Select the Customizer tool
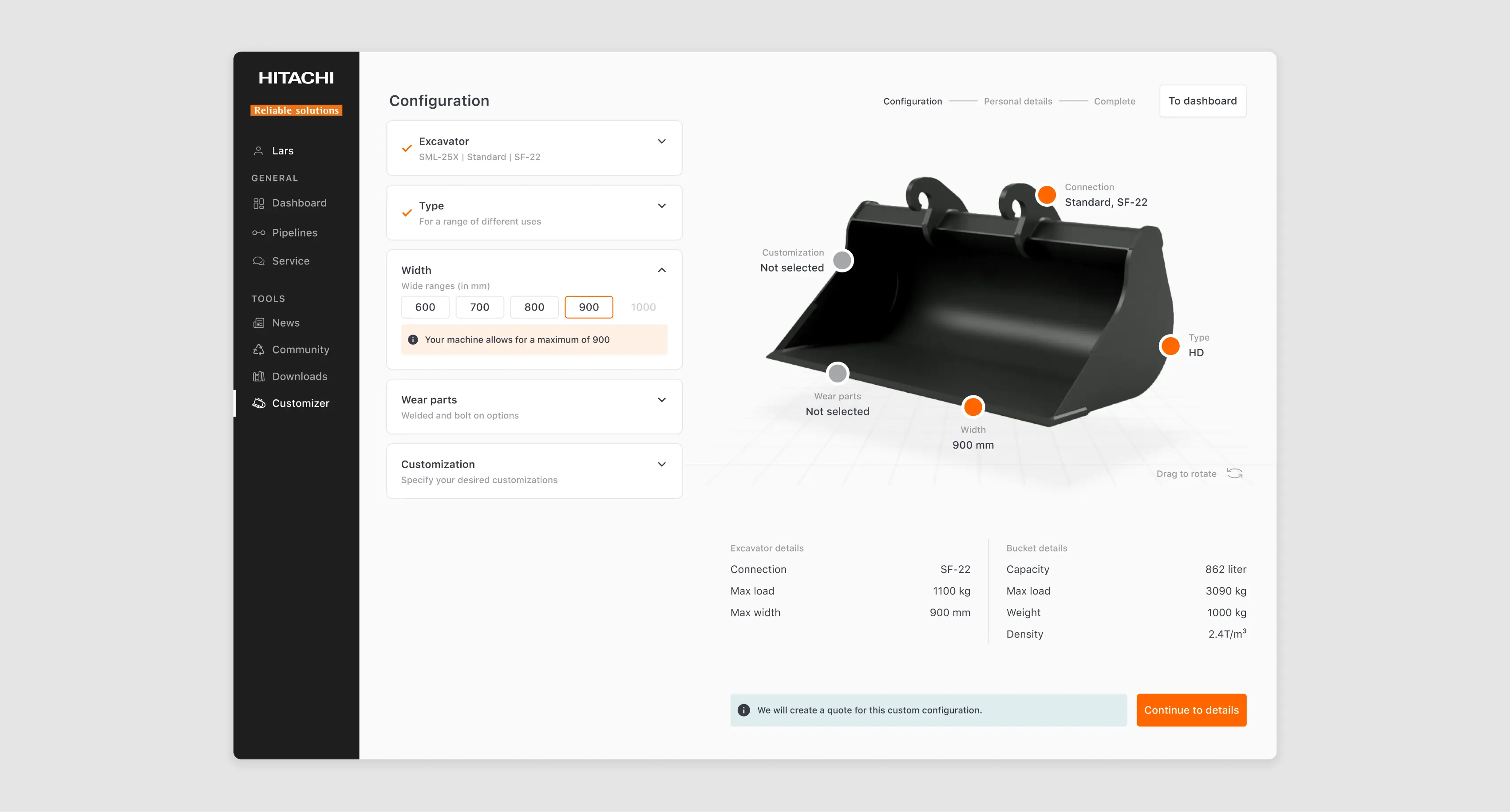This screenshot has height=812, width=1510. (300, 403)
